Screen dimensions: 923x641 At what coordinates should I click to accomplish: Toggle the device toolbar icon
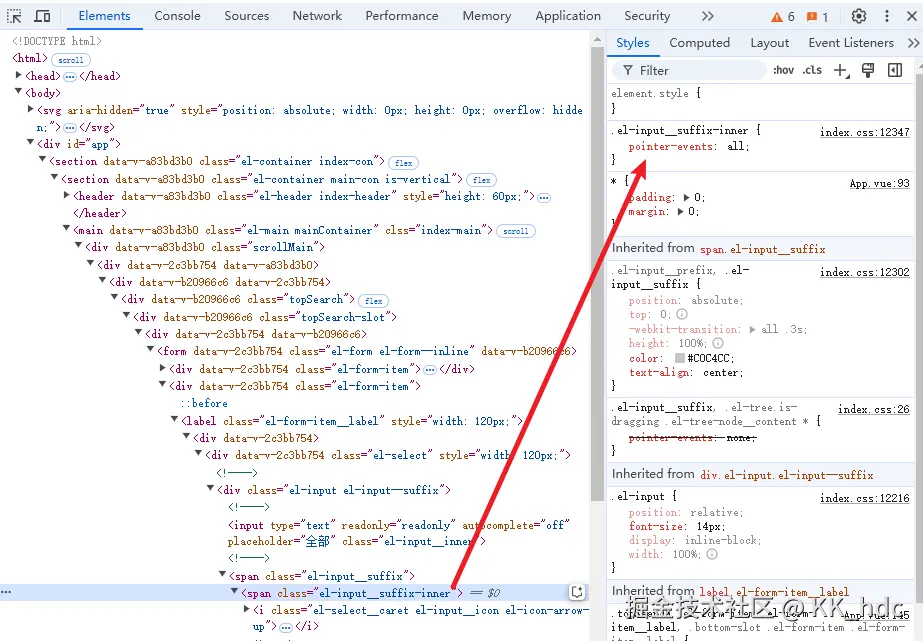tap(42, 16)
